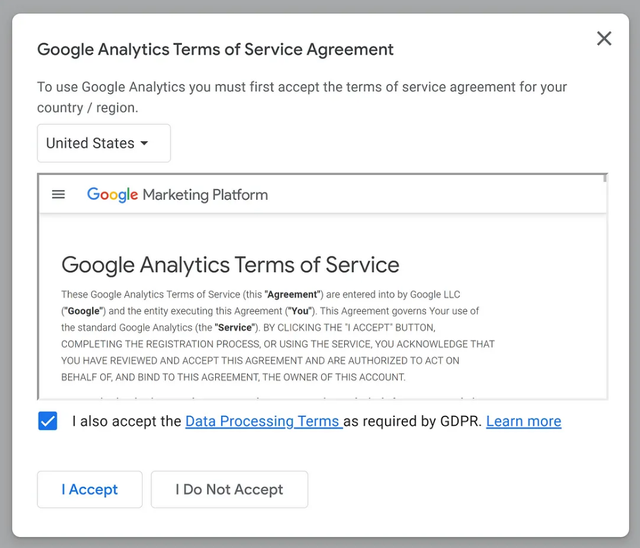Click the Marketing Platform header text
The image size is (640, 548).
tap(205, 194)
